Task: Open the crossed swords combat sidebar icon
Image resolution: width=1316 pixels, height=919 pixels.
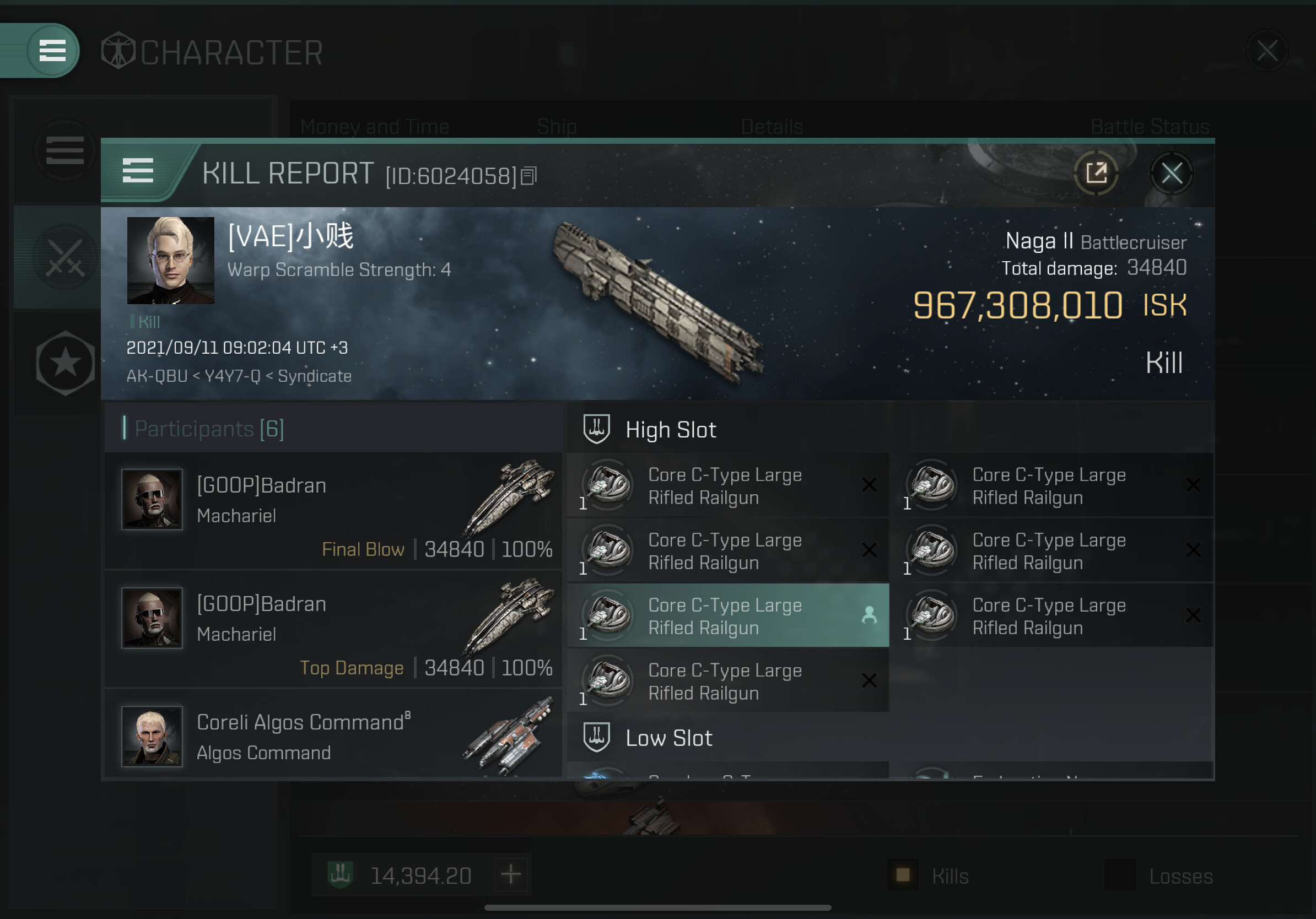Action: click(x=65, y=257)
